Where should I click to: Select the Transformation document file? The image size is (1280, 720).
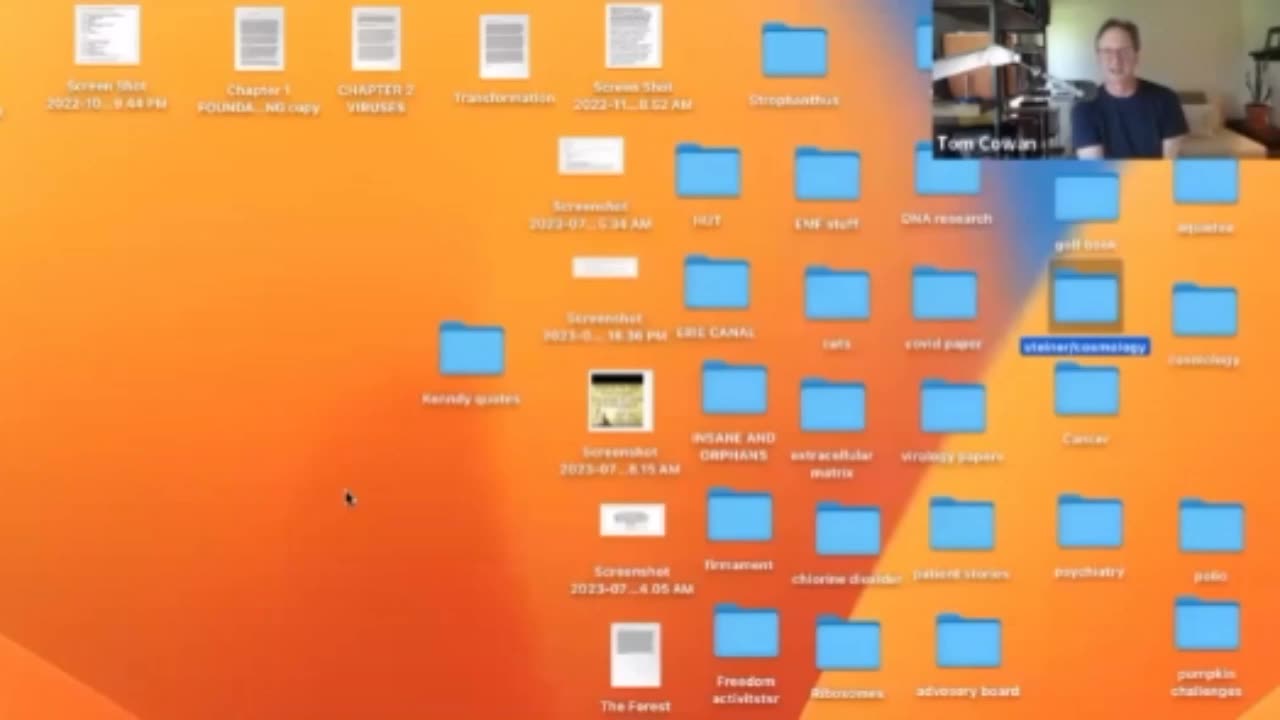coord(504,47)
